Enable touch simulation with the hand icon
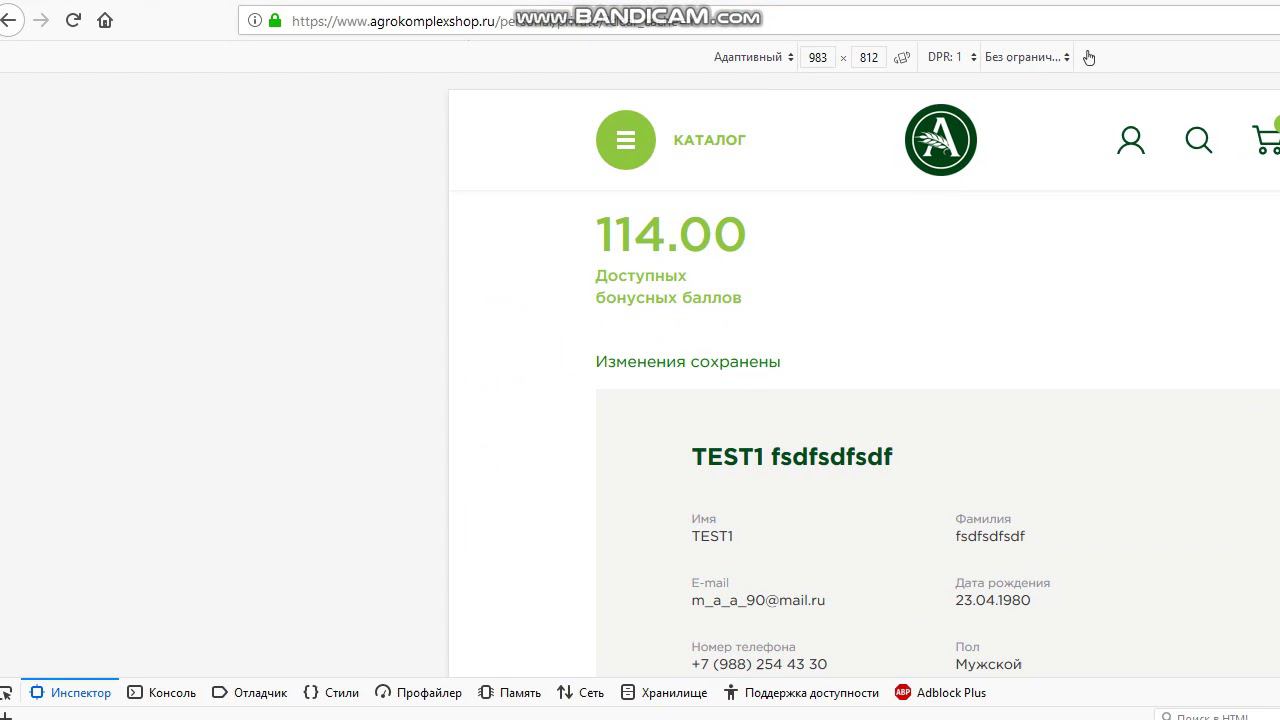 coord(1089,57)
